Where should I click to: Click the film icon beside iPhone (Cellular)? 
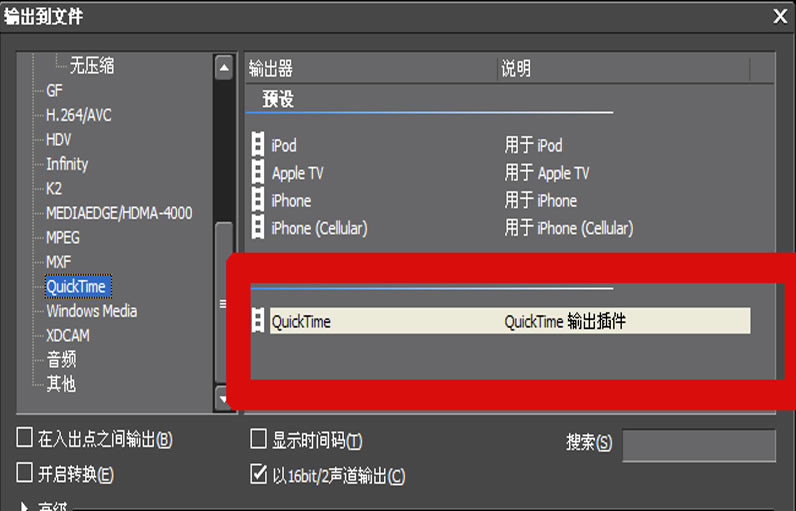tap(258, 228)
